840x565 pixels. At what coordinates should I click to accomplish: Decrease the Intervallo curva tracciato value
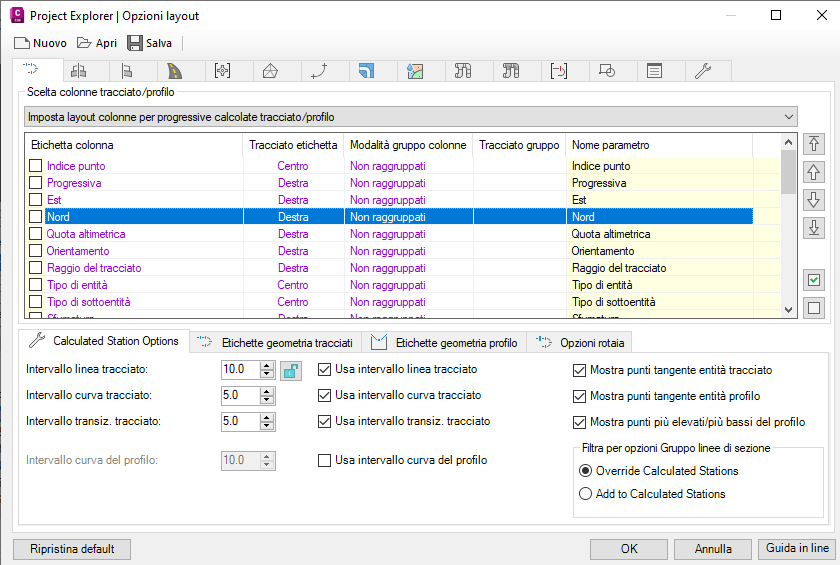[x=267, y=400]
